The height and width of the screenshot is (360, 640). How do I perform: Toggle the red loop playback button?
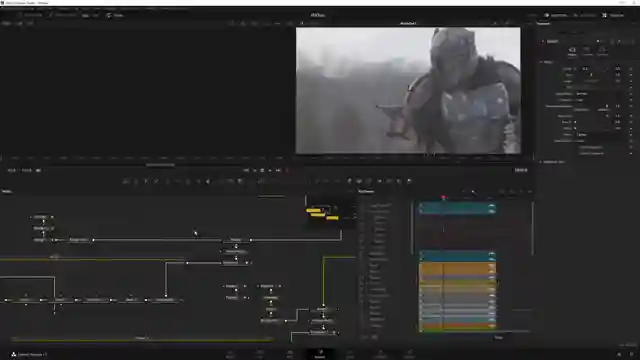click(287, 170)
